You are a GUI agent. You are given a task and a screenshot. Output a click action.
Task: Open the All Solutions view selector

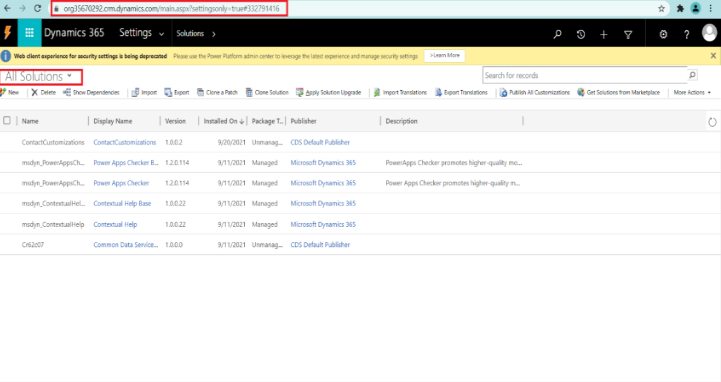(x=39, y=76)
